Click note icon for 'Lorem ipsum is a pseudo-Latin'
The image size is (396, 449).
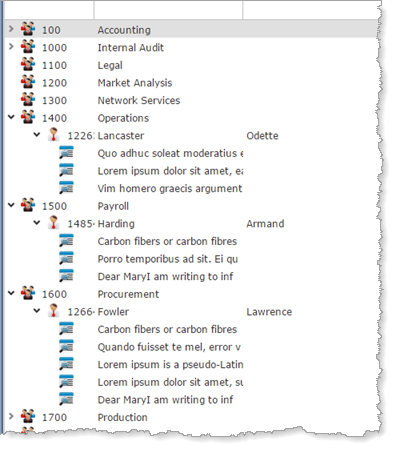(66, 364)
